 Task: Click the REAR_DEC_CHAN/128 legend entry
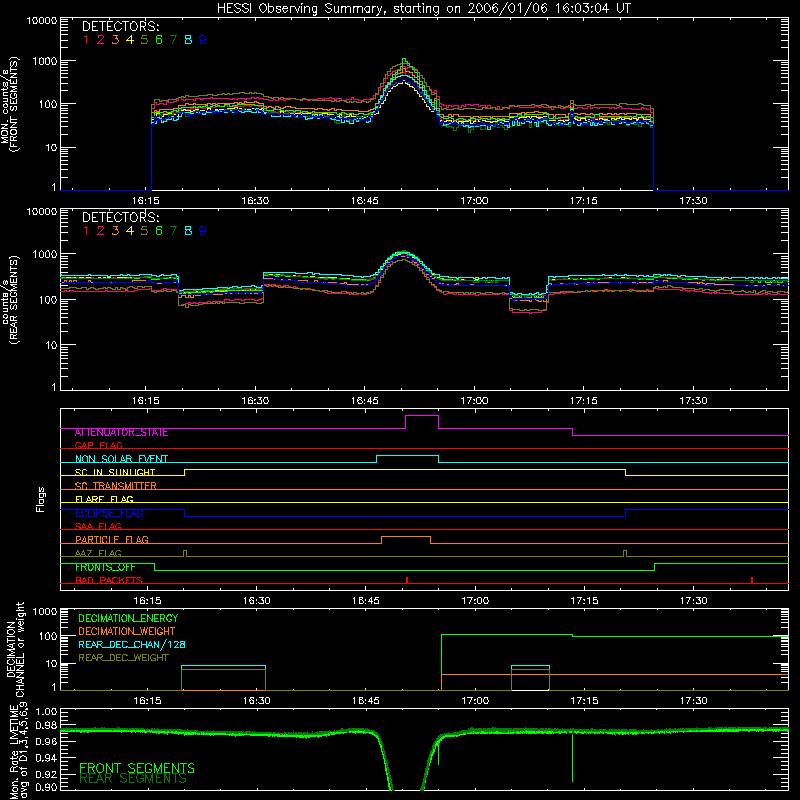[132, 645]
